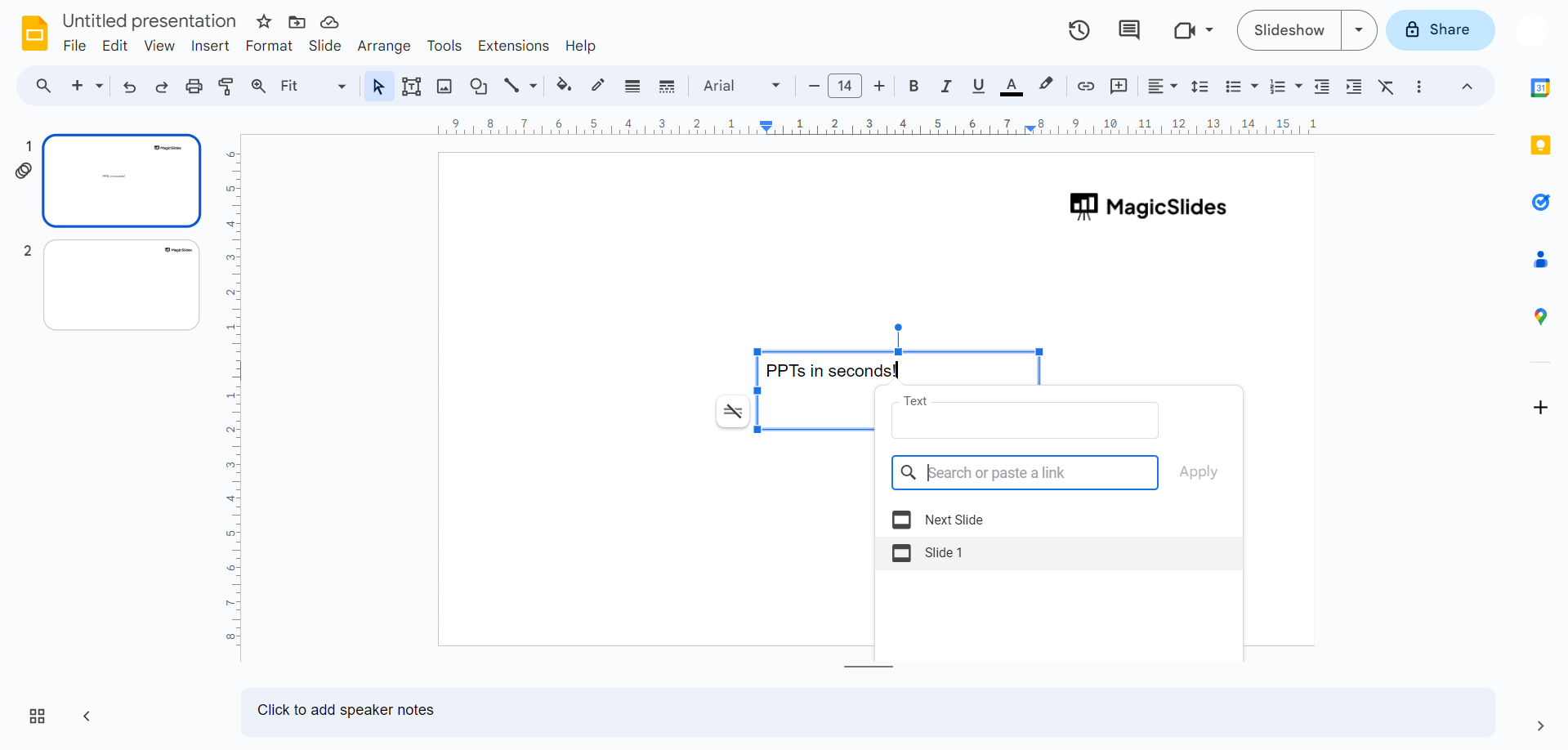Open the text color picker
1568x750 pixels.
(x=1011, y=86)
